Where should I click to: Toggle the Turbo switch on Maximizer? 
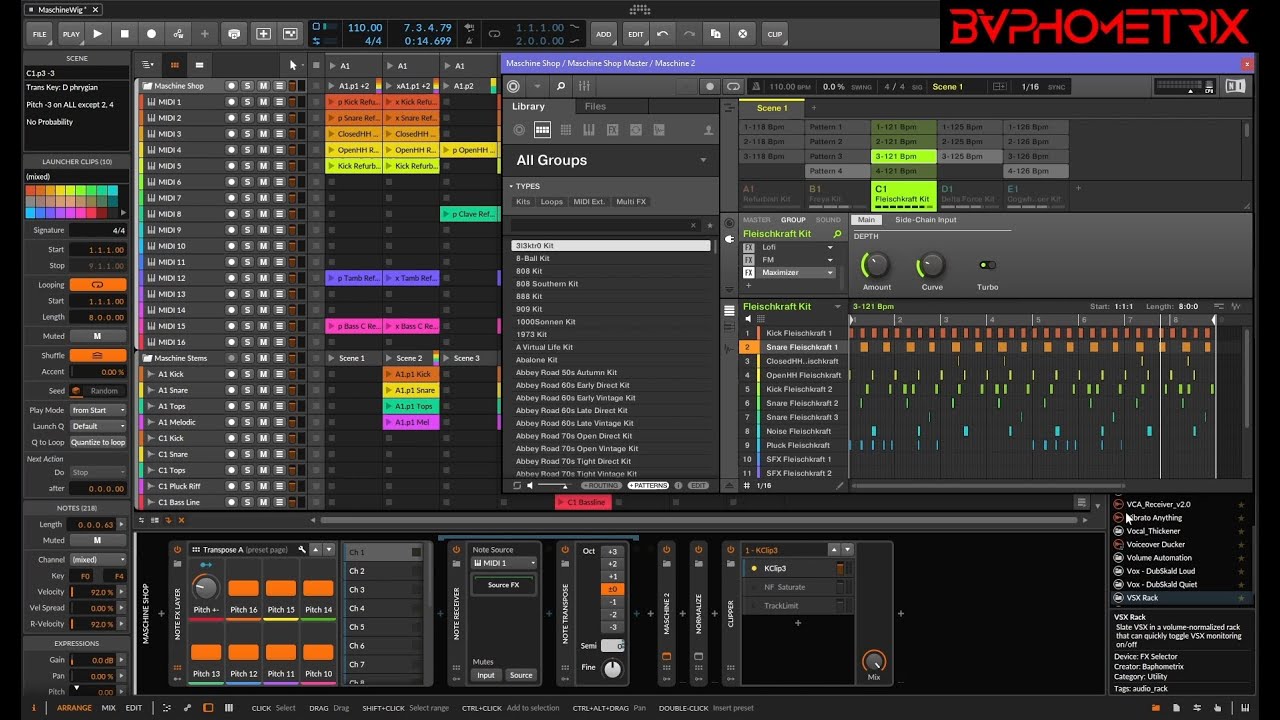988,265
